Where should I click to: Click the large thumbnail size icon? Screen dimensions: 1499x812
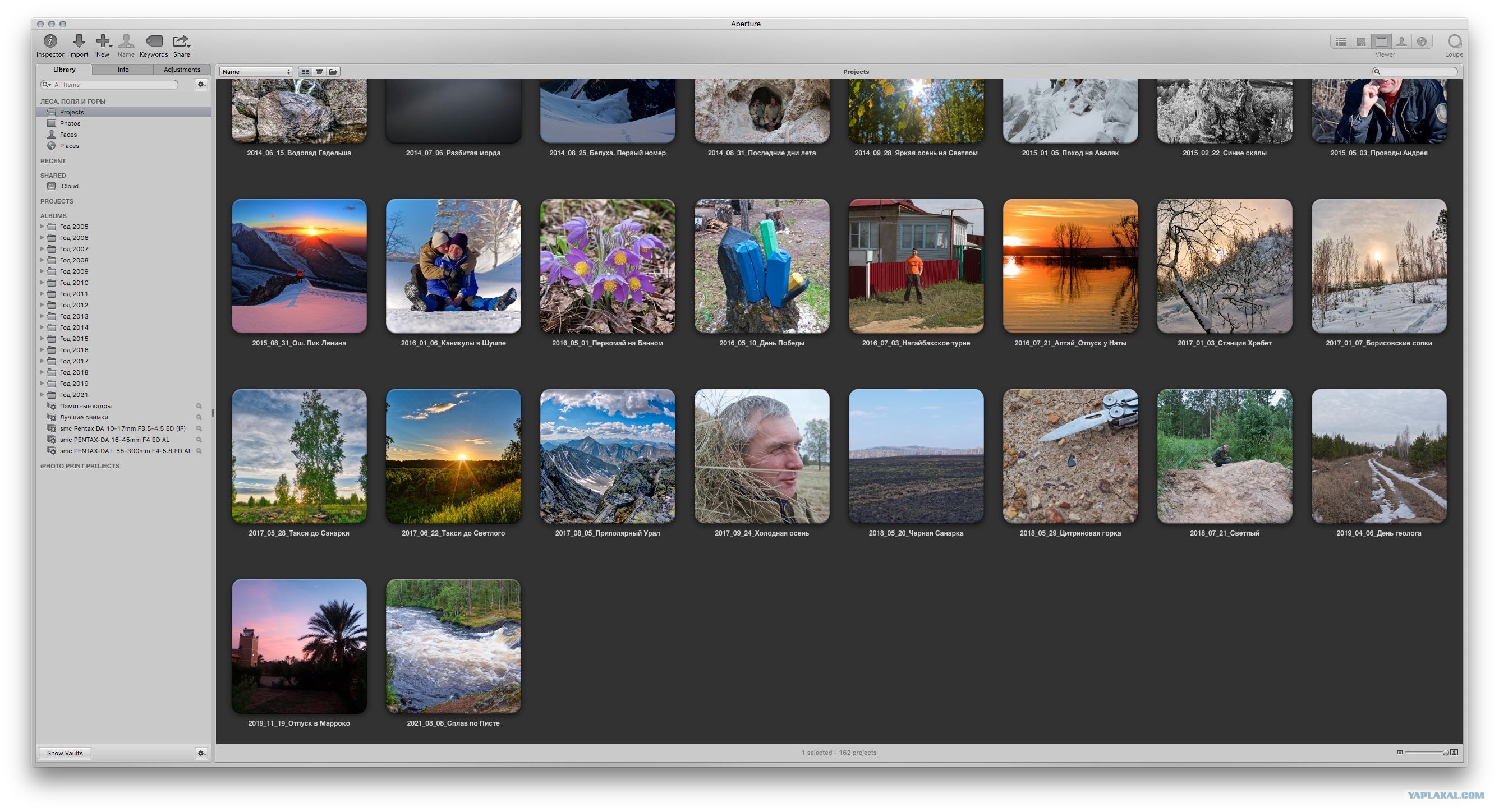pyautogui.click(x=1454, y=753)
